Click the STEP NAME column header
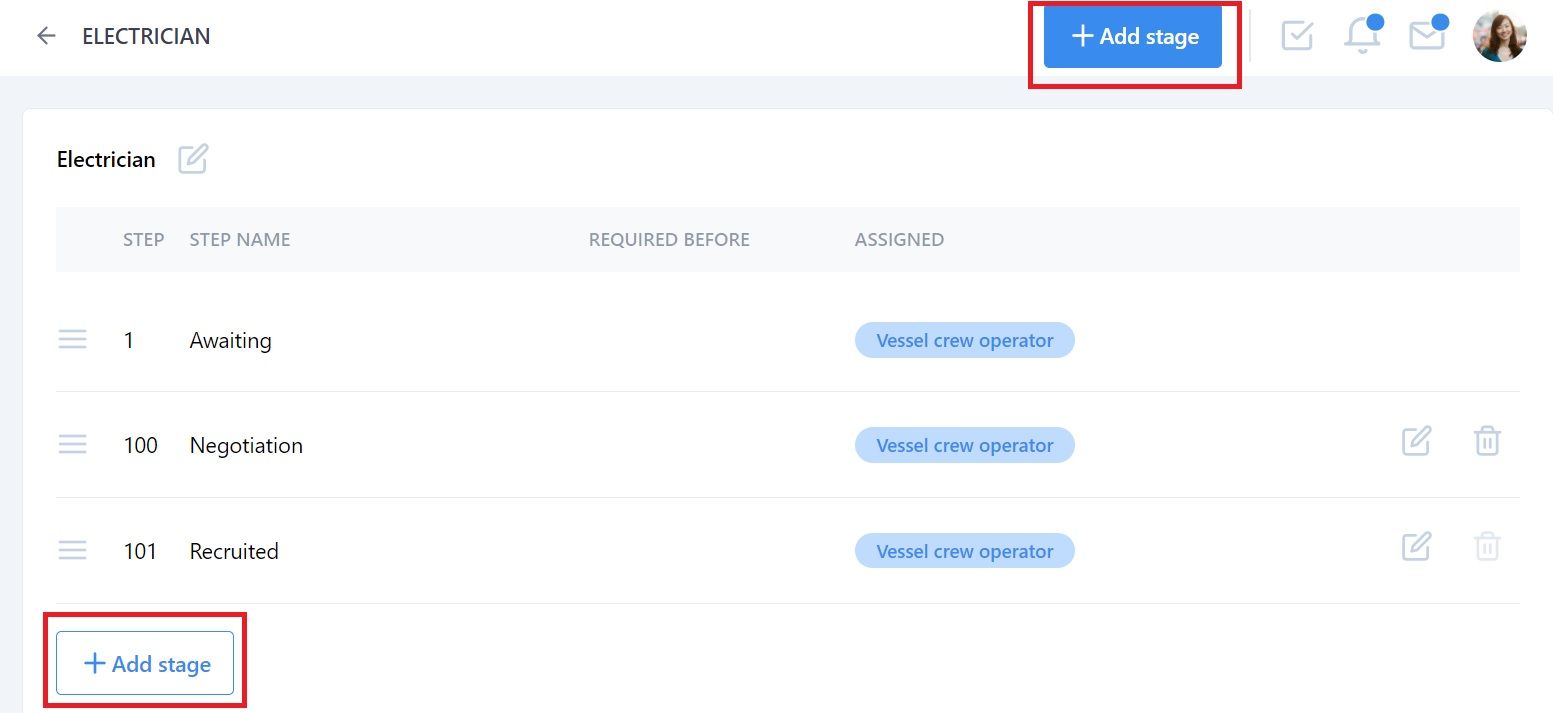This screenshot has height=713, width=1553. point(240,239)
